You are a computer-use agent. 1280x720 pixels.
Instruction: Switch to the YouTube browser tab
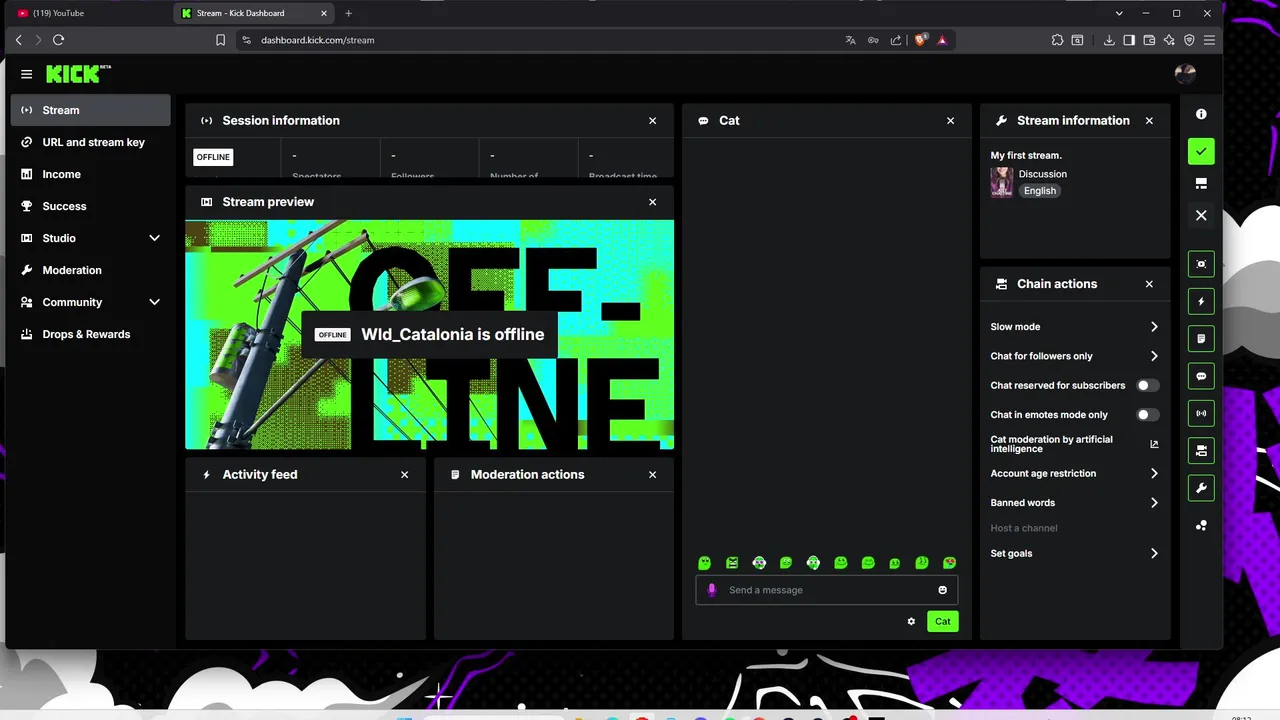pyautogui.click(x=90, y=13)
